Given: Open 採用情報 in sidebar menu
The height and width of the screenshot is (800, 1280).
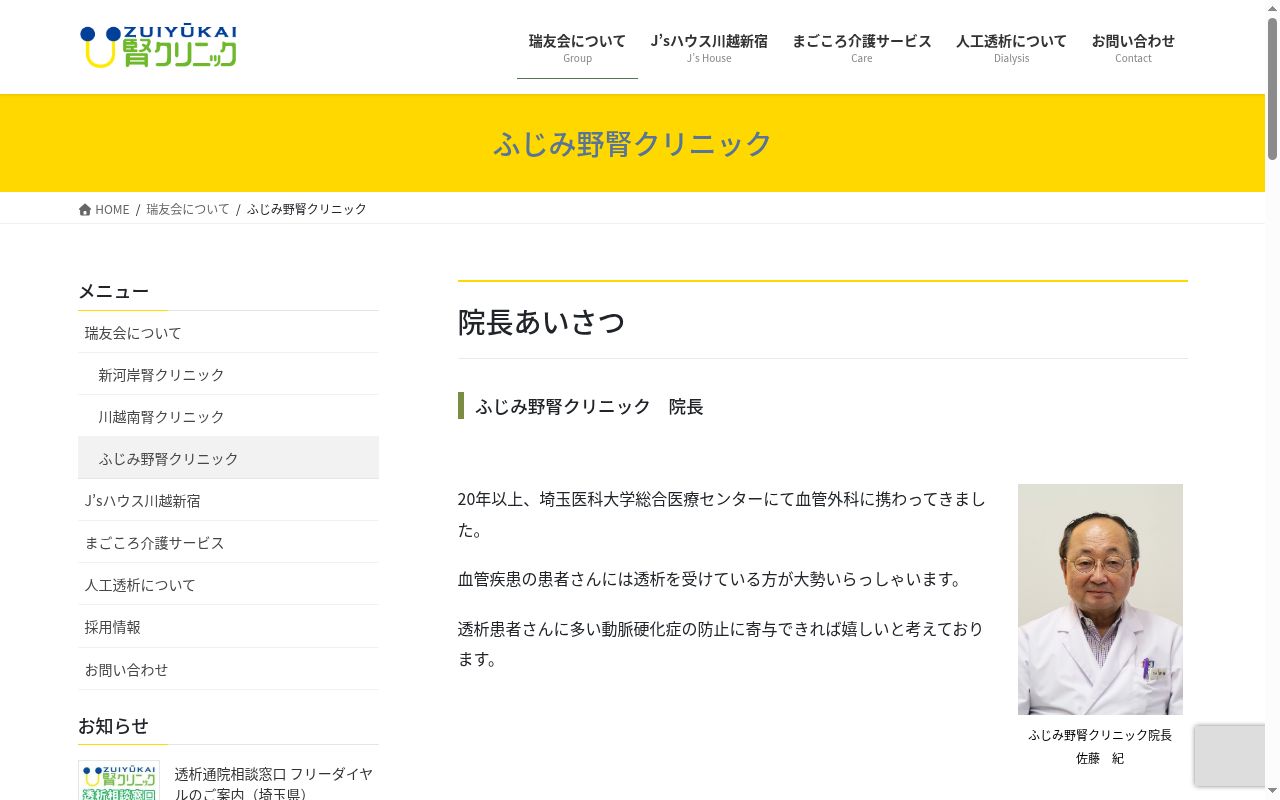Looking at the screenshot, I should 228,626.
